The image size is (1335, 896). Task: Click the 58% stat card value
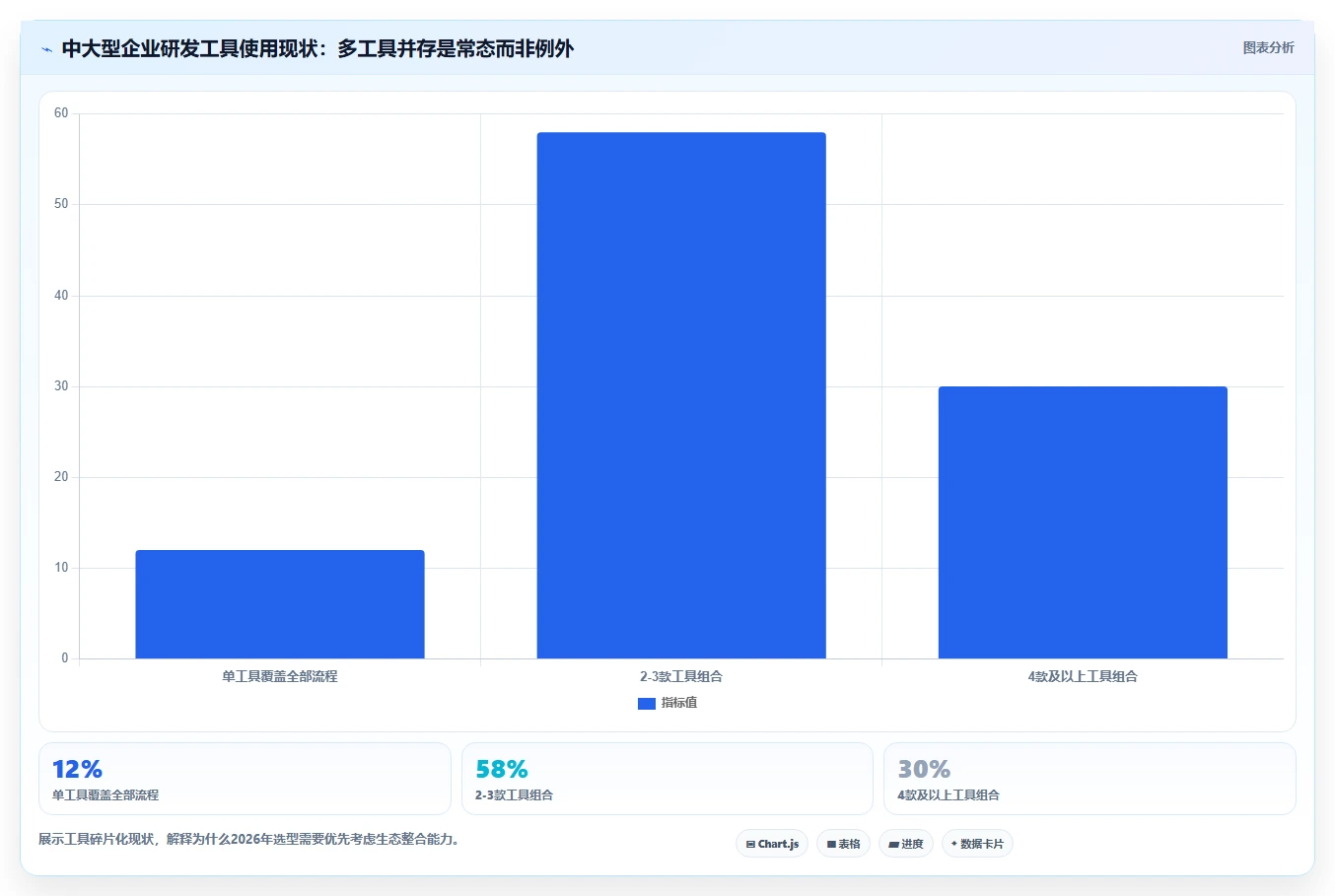coord(502,769)
